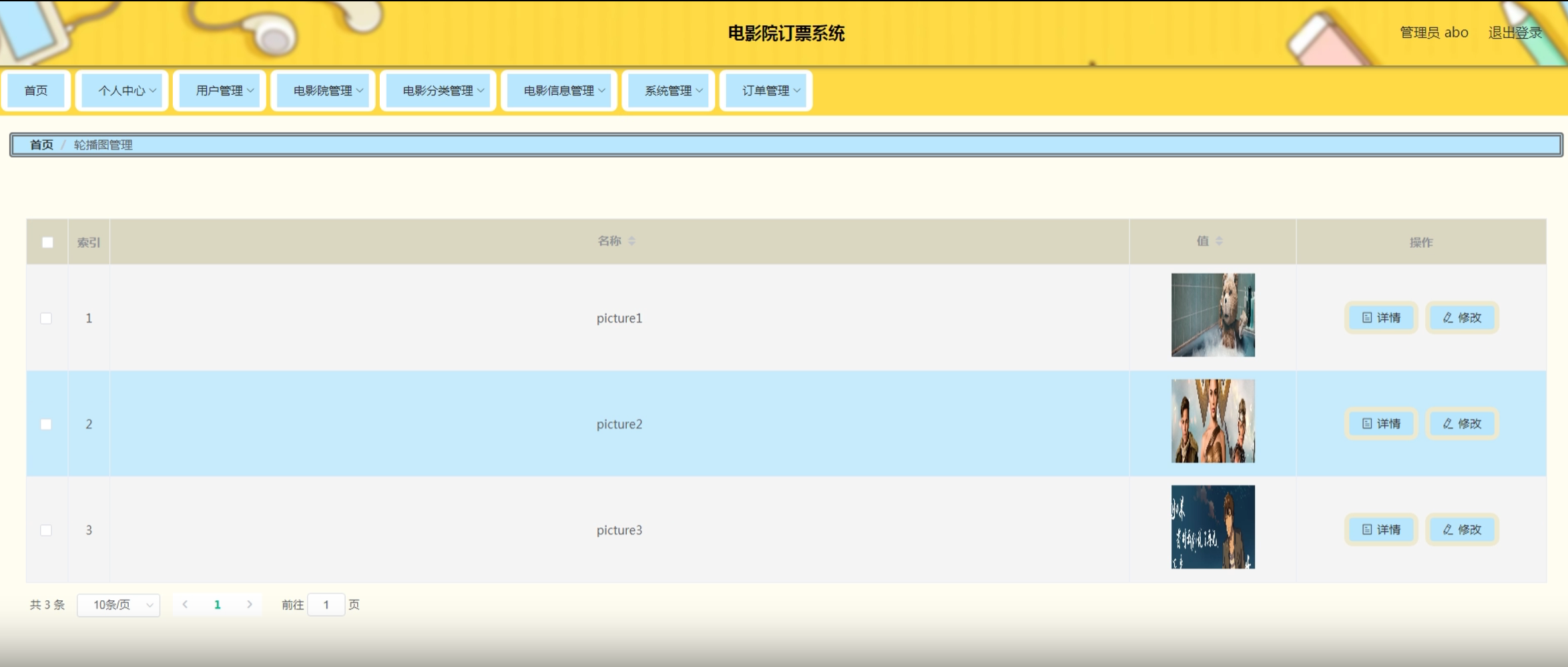
Task: Sort by the 值 column sort arrows
Action: (x=1219, y=241)
